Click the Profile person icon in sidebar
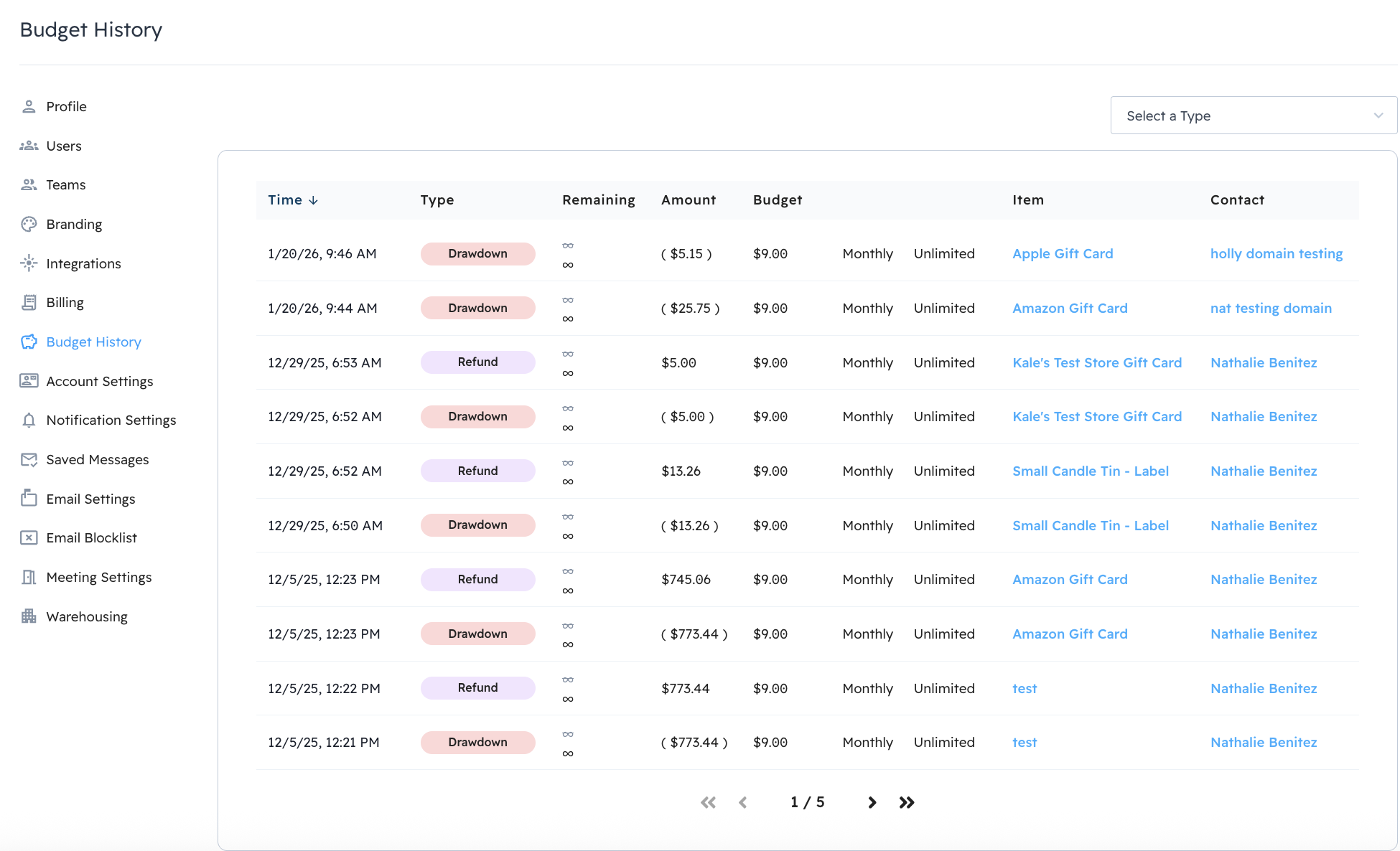 pos(29,106)
